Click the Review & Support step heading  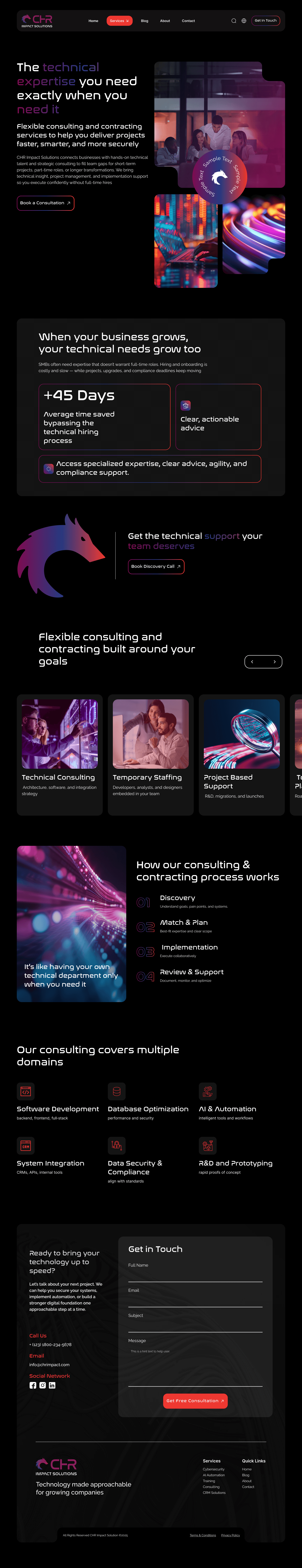click(x=192, y=972)
